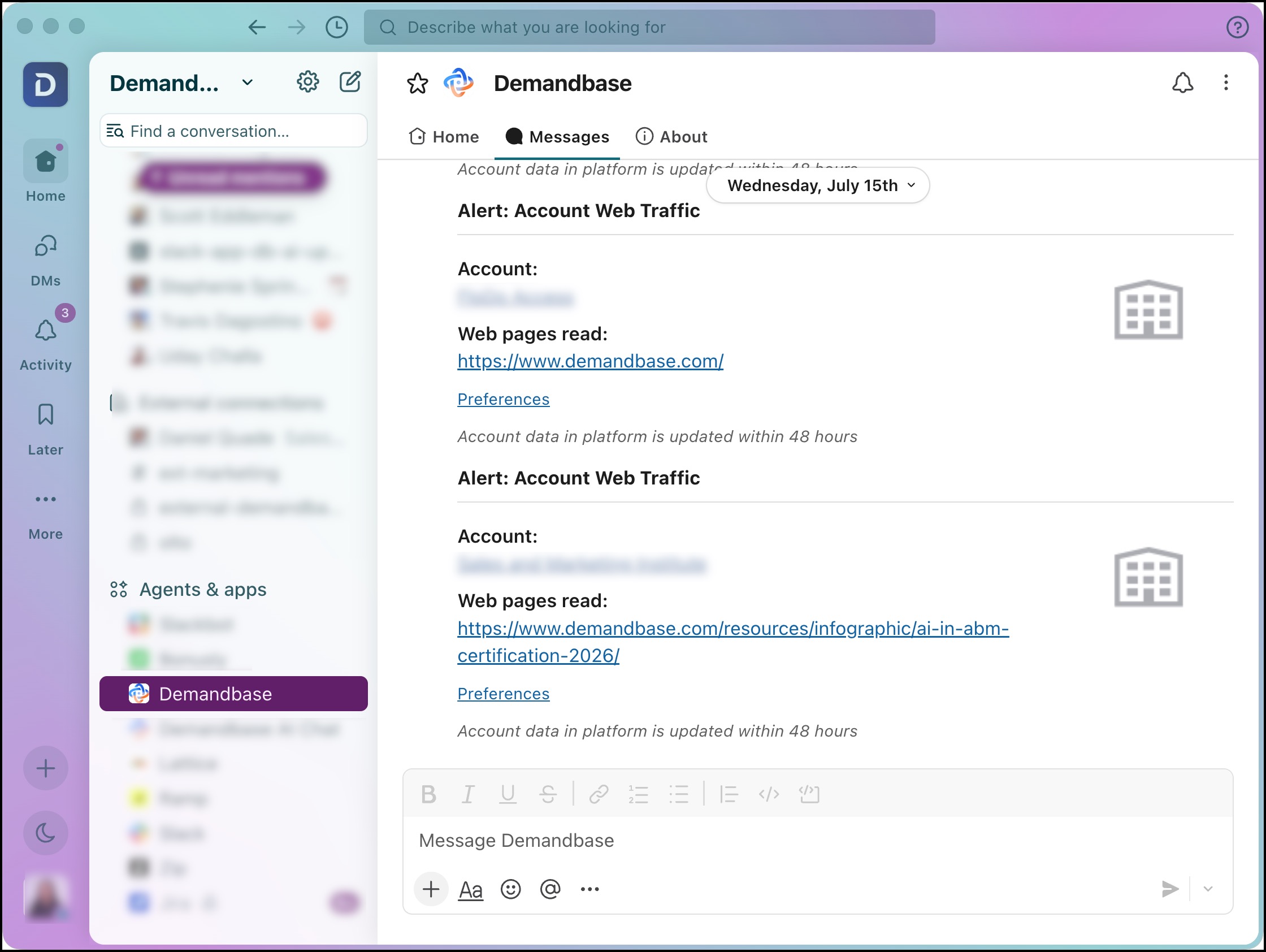Switch to the Home tab
1266x952 pixels.
coord(444,137)
